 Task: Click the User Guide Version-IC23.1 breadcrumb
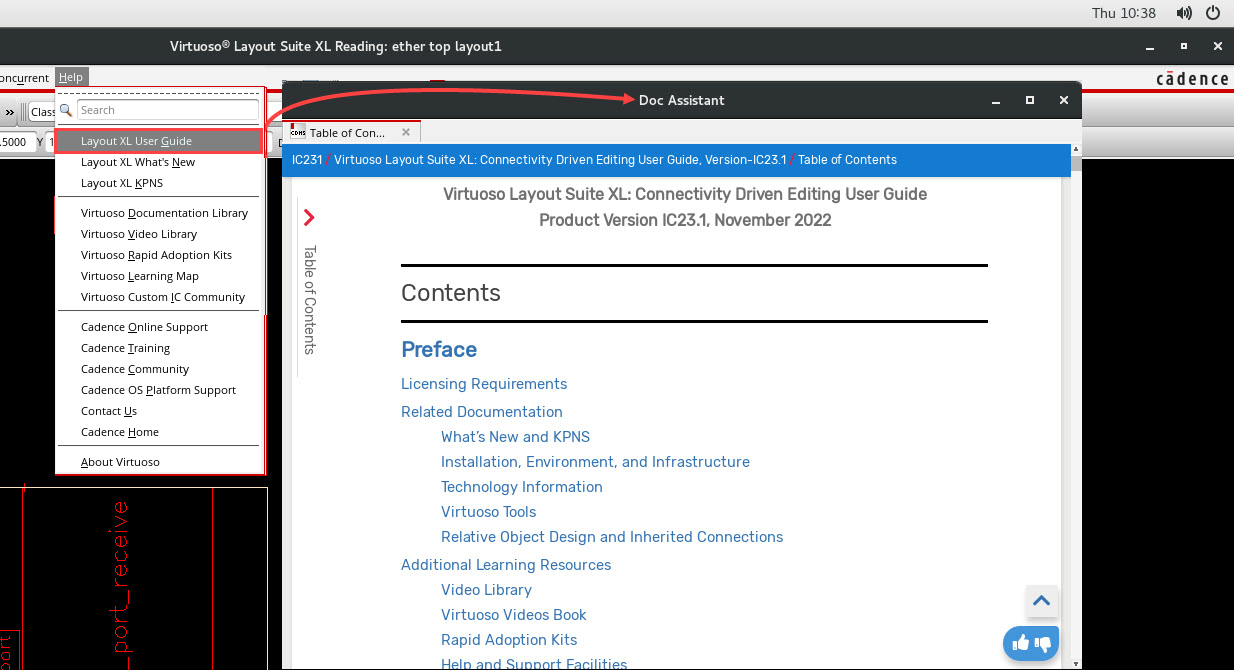560,160
